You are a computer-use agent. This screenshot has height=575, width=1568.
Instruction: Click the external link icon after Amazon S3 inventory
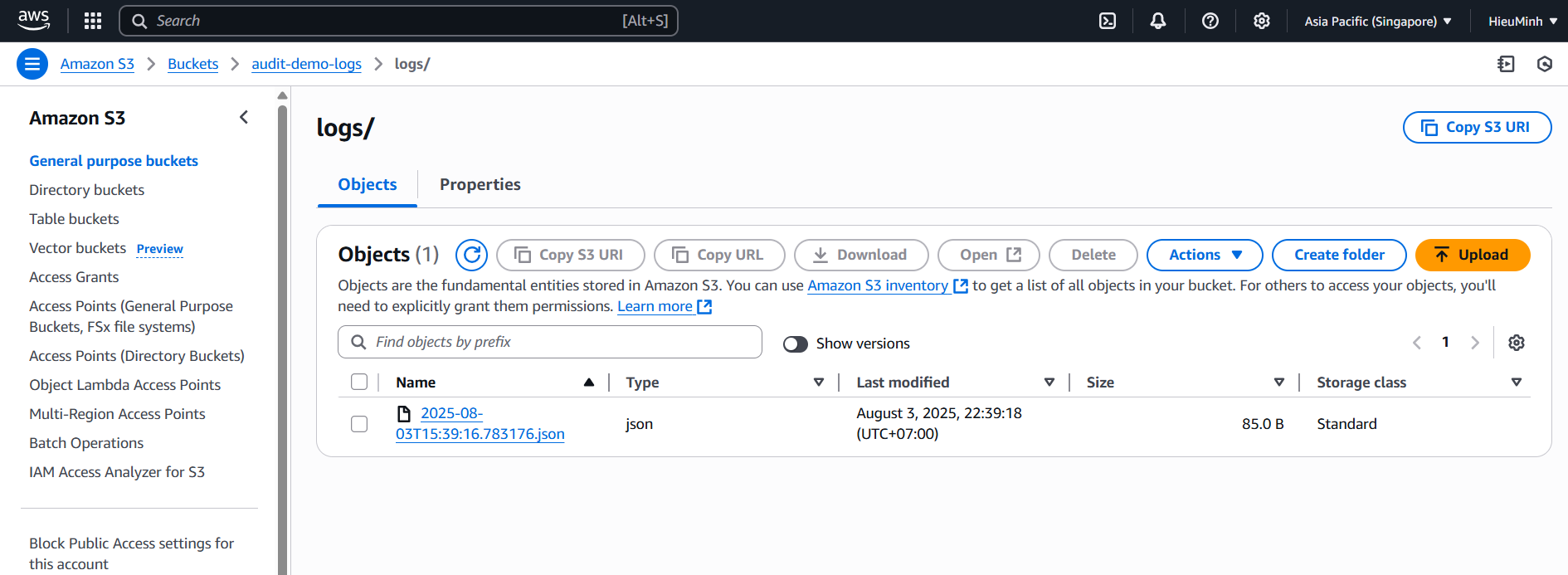point(961,286)
